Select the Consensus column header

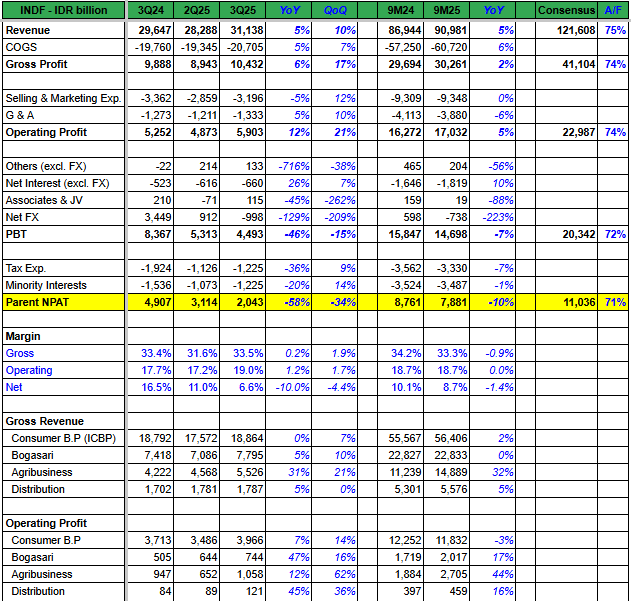[566, 10]
